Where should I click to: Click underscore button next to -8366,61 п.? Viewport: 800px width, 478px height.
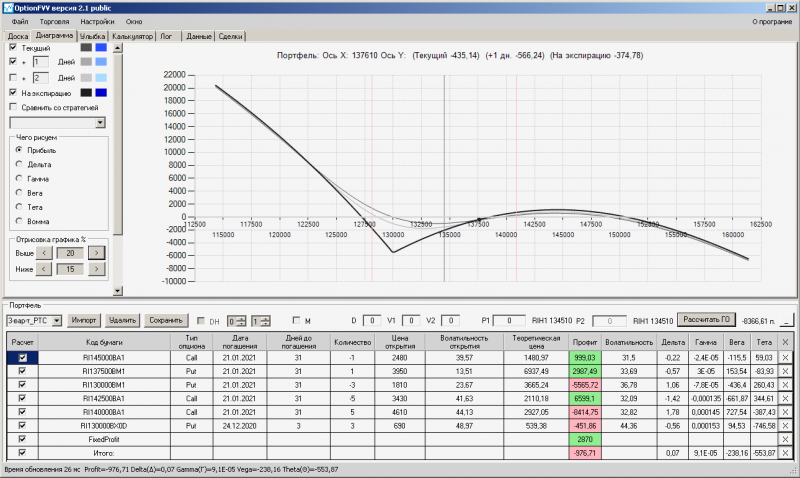coord(787,321)
